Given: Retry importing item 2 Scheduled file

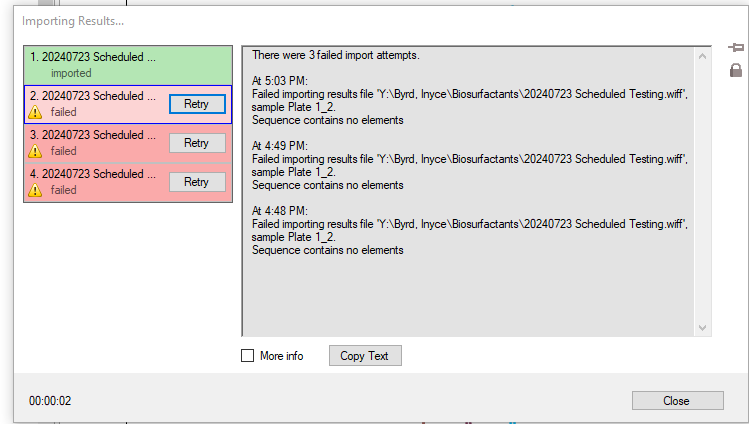Looking at the screenshot, I should [196, 104].
